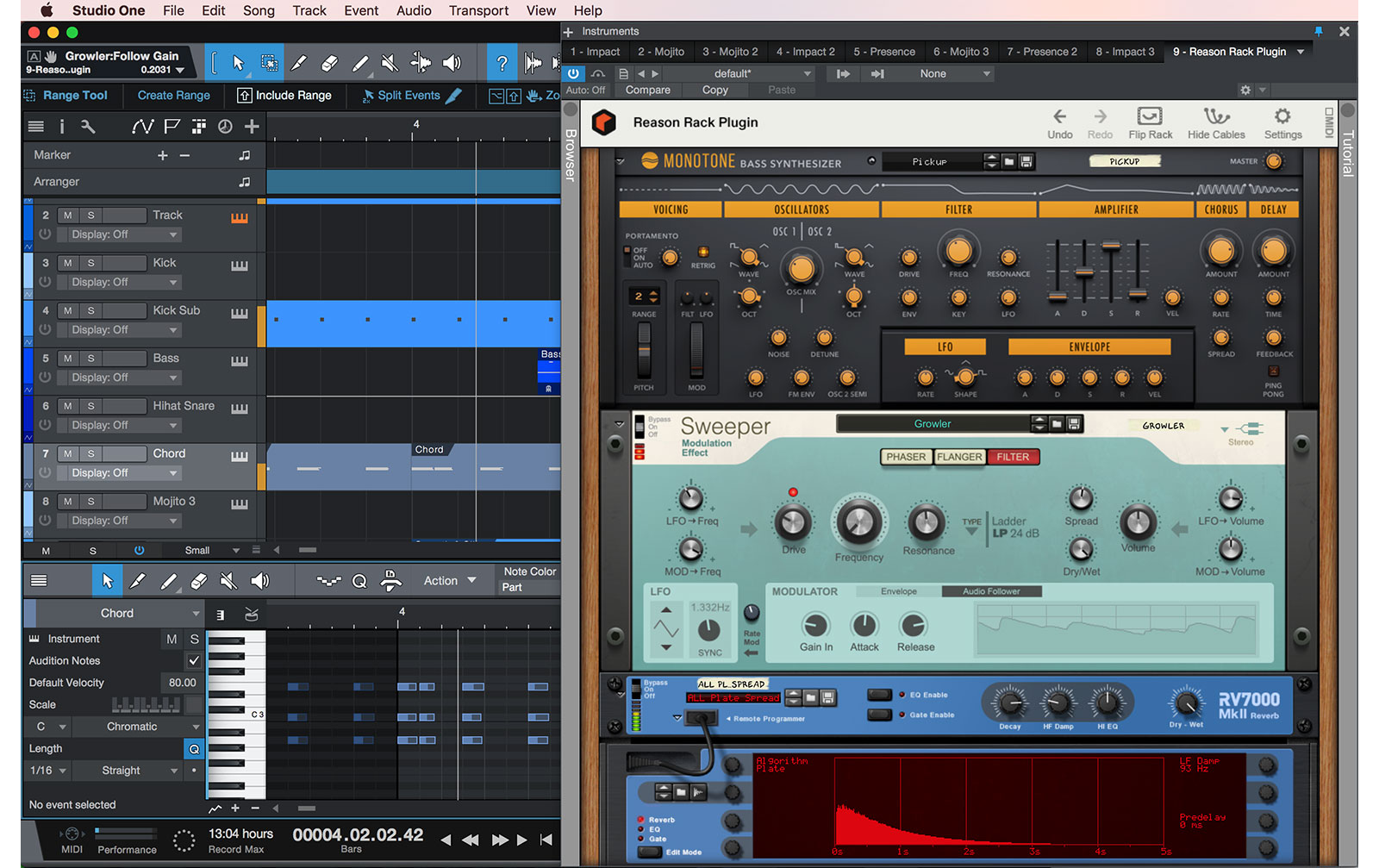Open the wrench options icon above tracks
The image size is (1379, 868).
point(88,127)
